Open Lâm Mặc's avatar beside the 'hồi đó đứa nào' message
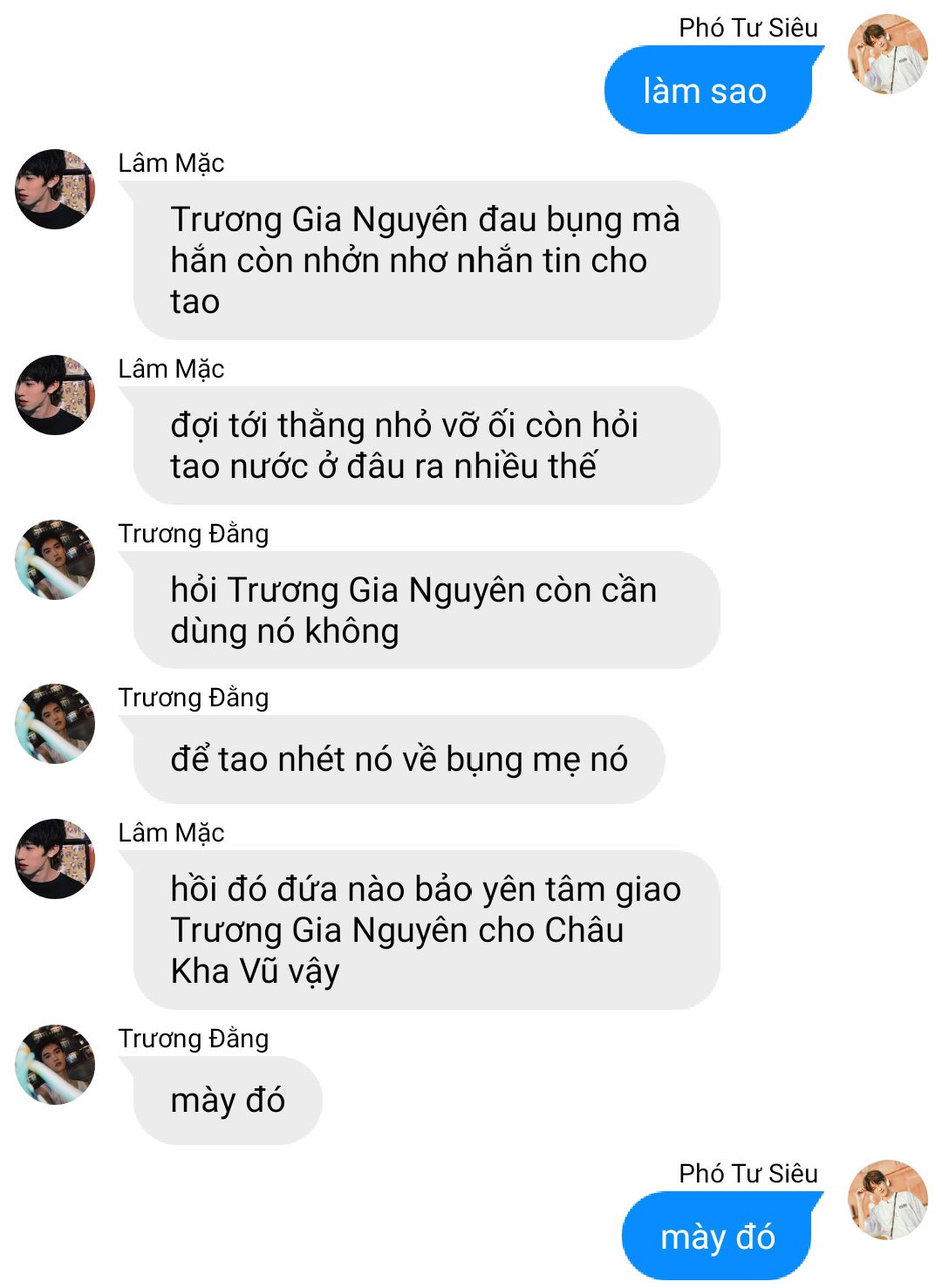Screen dimensions: 942x1288 point(55,859)
